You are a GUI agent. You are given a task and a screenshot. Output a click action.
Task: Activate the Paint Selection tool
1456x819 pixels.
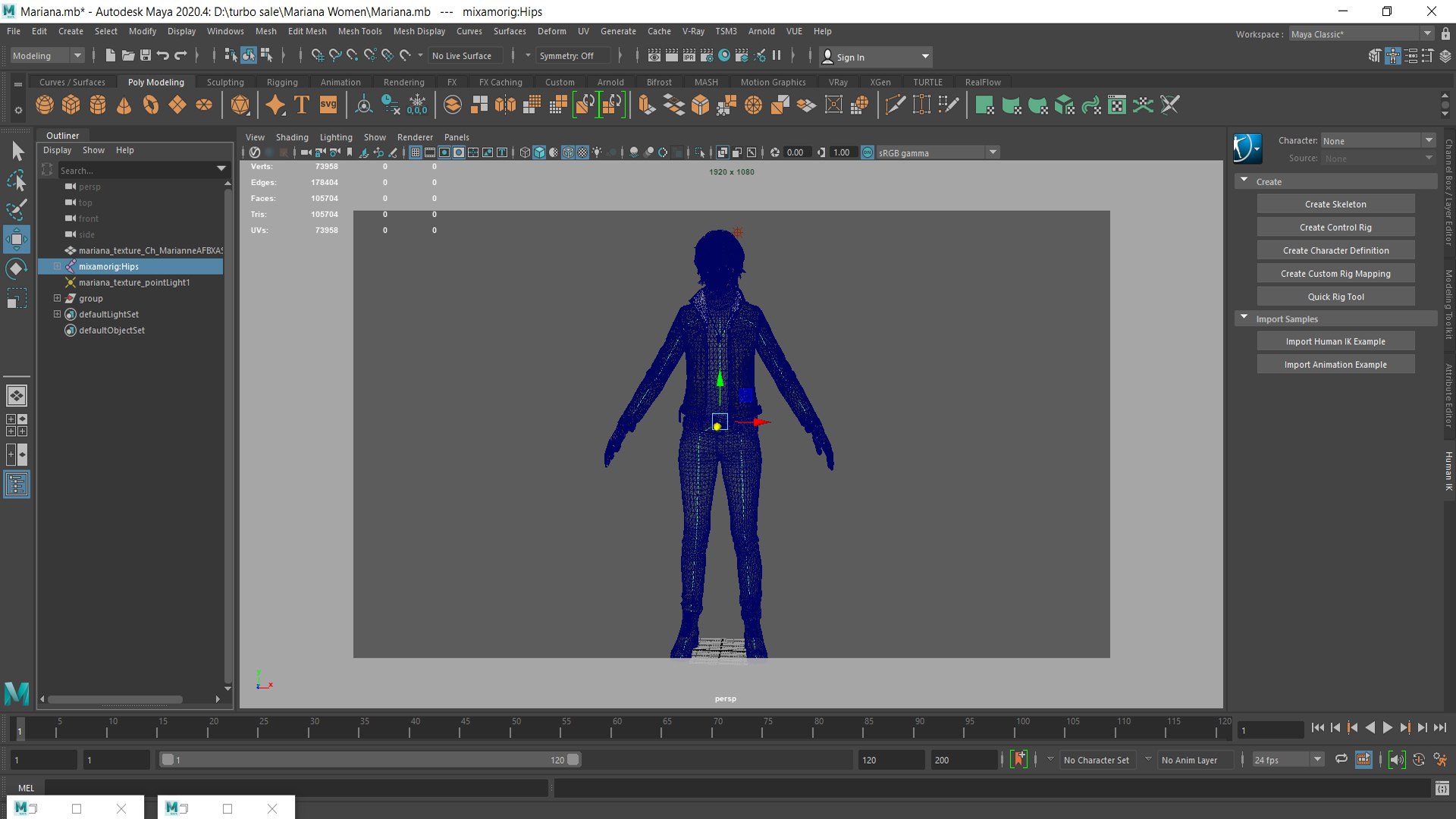pos(16,209)
